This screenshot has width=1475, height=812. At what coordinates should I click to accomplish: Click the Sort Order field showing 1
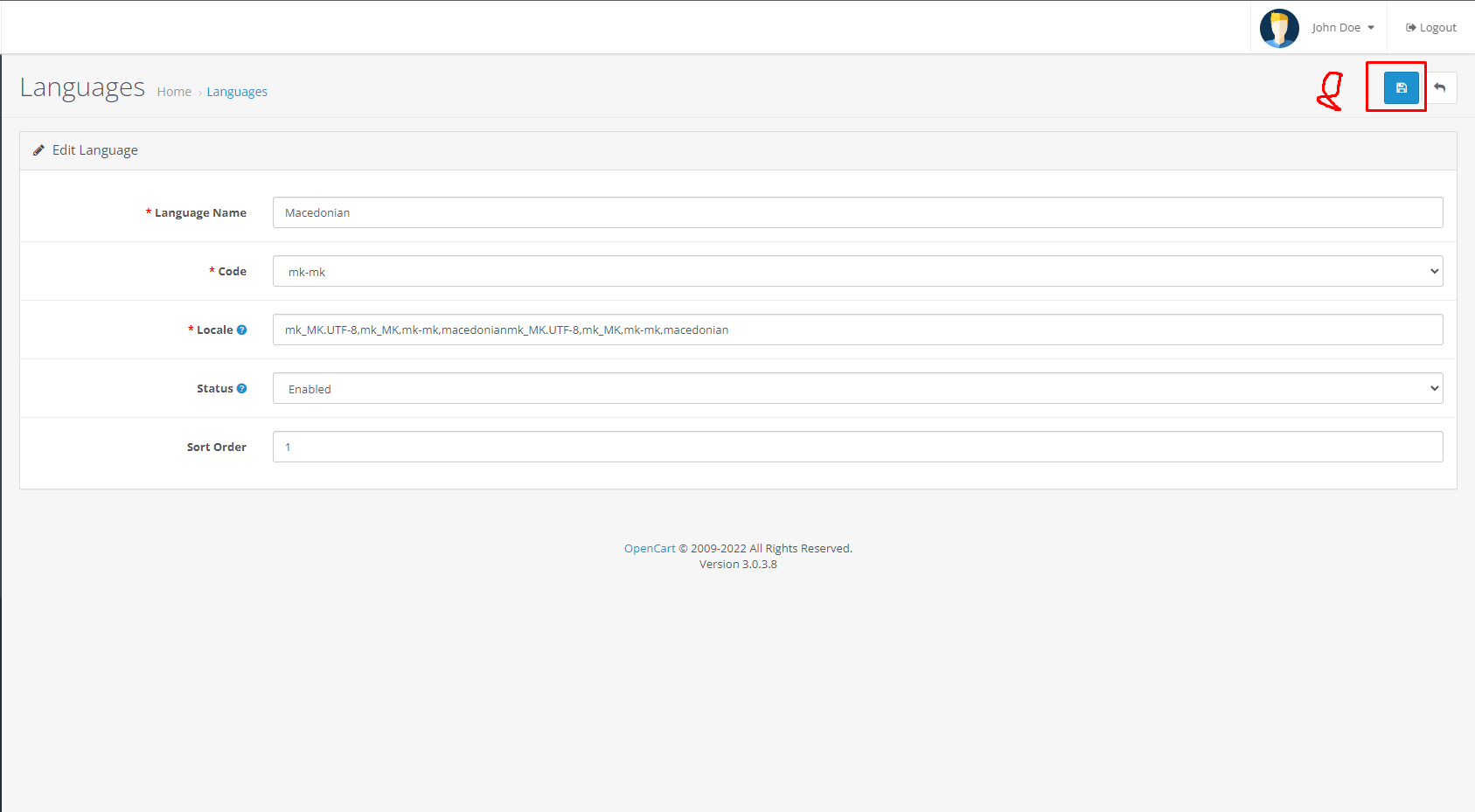[857, 447]
